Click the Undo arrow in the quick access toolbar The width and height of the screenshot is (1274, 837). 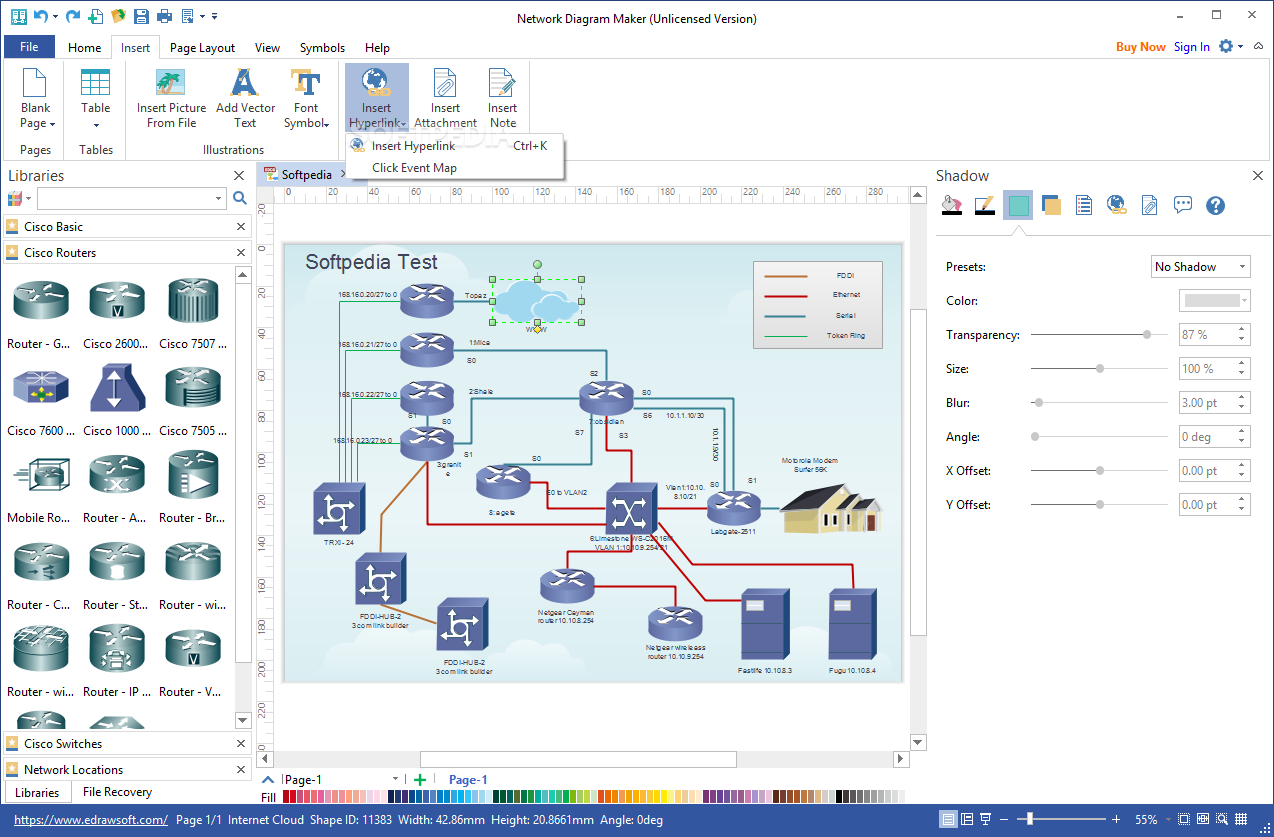coord(40,16)
